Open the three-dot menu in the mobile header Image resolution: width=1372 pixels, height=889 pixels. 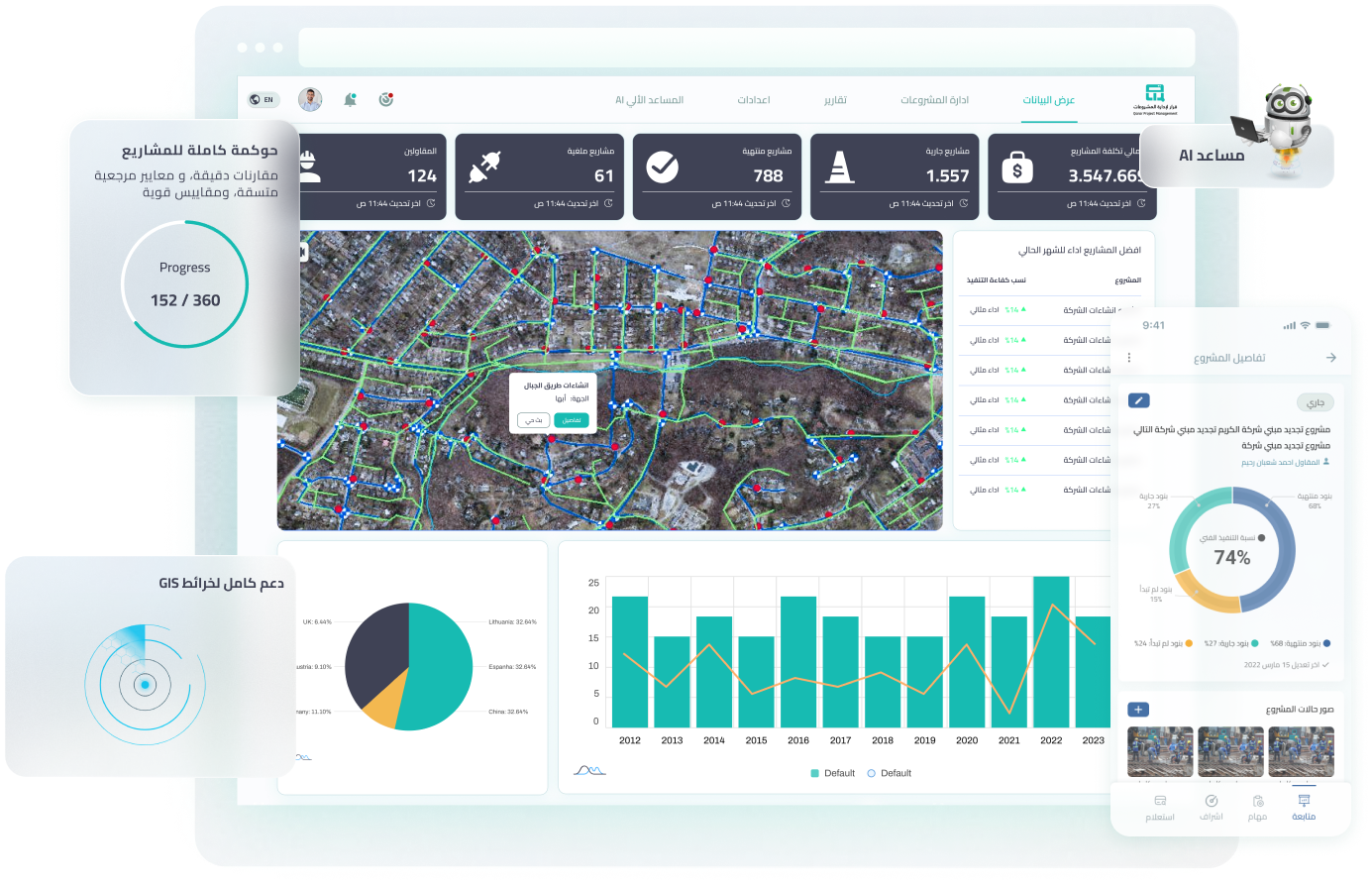click(x=1128, y=358)
